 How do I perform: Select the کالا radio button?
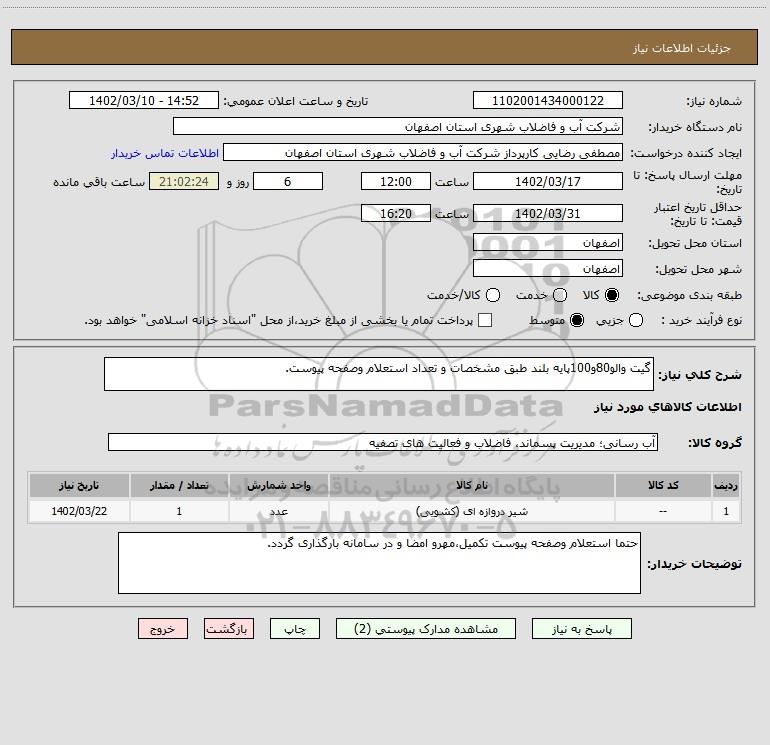612,295
